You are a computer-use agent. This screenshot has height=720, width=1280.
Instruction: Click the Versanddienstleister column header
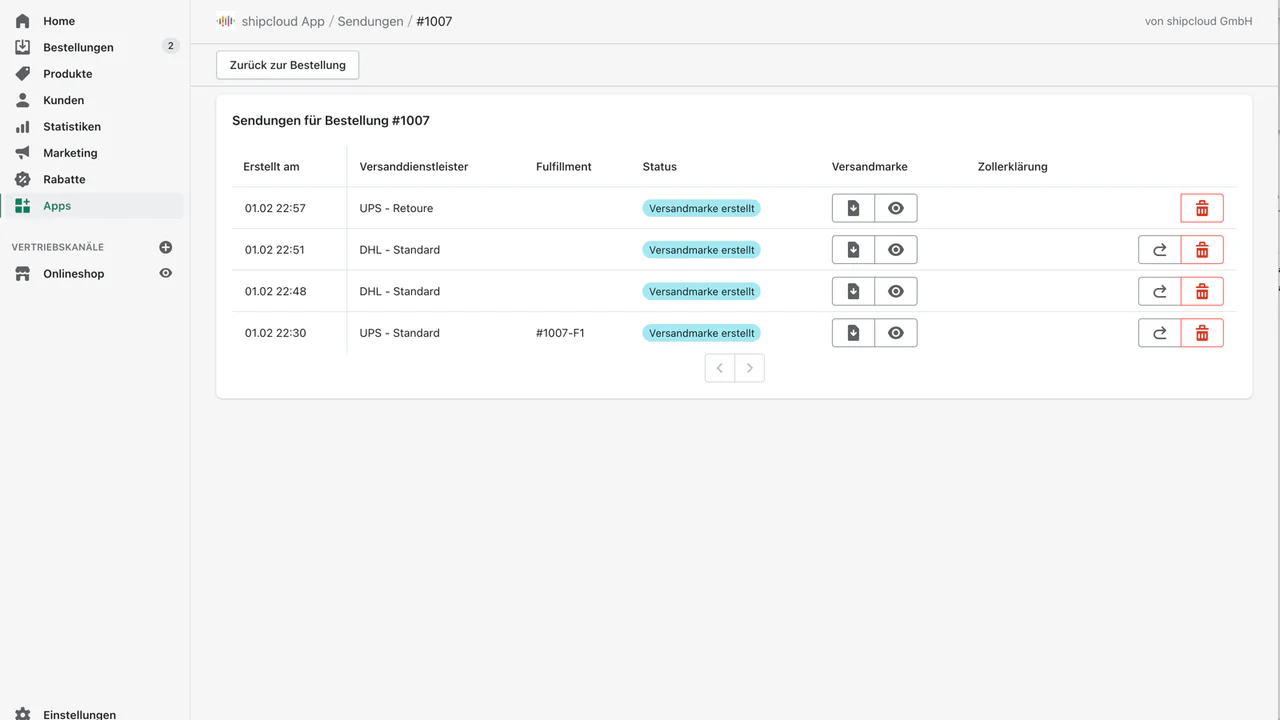tap(414, 167)
